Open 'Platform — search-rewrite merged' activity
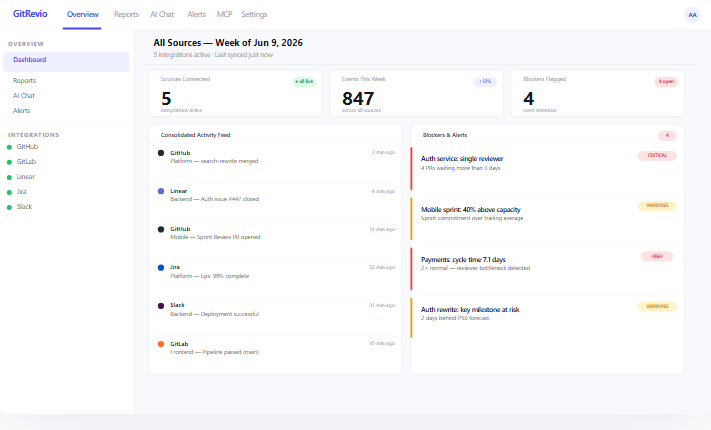This screenshot has width=711, height=430. (214, 161)
